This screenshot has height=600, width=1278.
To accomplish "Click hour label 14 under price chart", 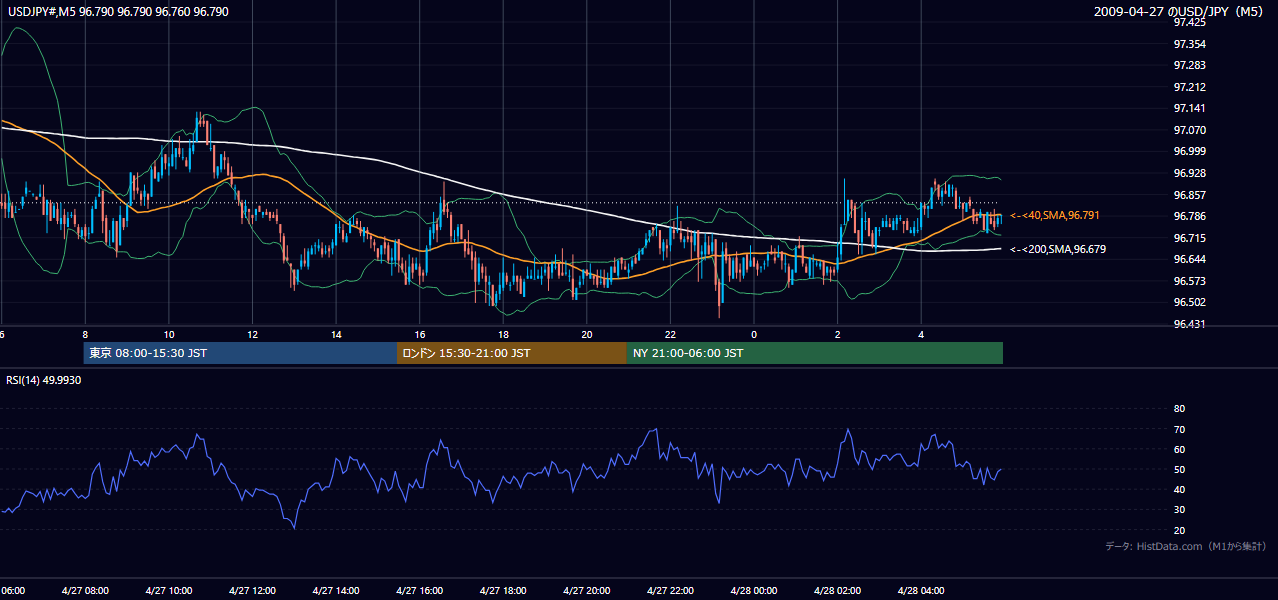I will click(x=336, y=334).
